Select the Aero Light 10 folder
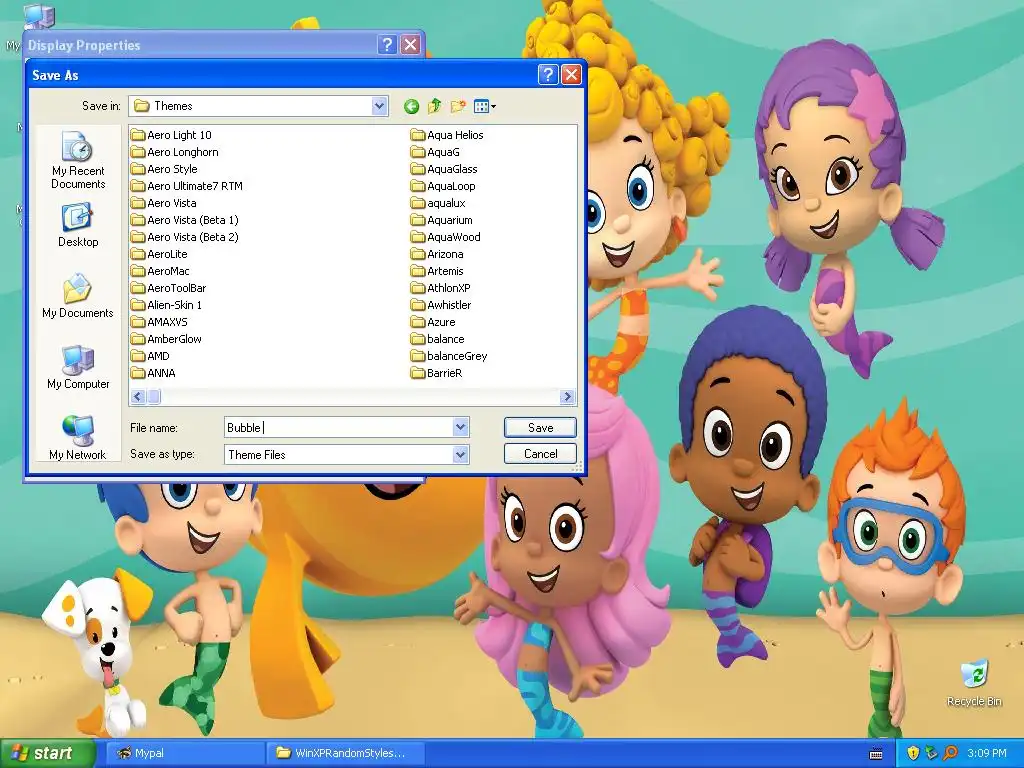The width and height of the screenshot is (1024, 768). (x=171, y=135)
